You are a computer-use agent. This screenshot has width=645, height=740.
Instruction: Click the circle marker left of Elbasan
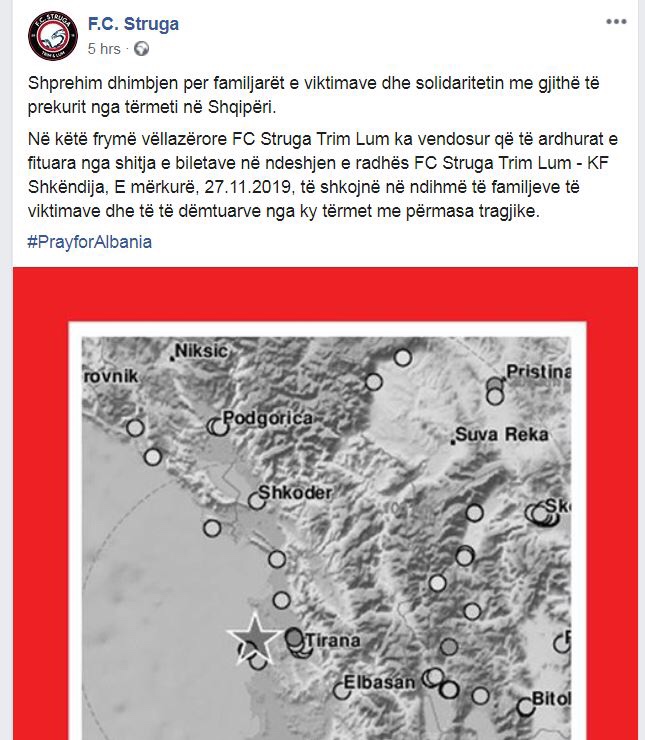pos(341,691)
